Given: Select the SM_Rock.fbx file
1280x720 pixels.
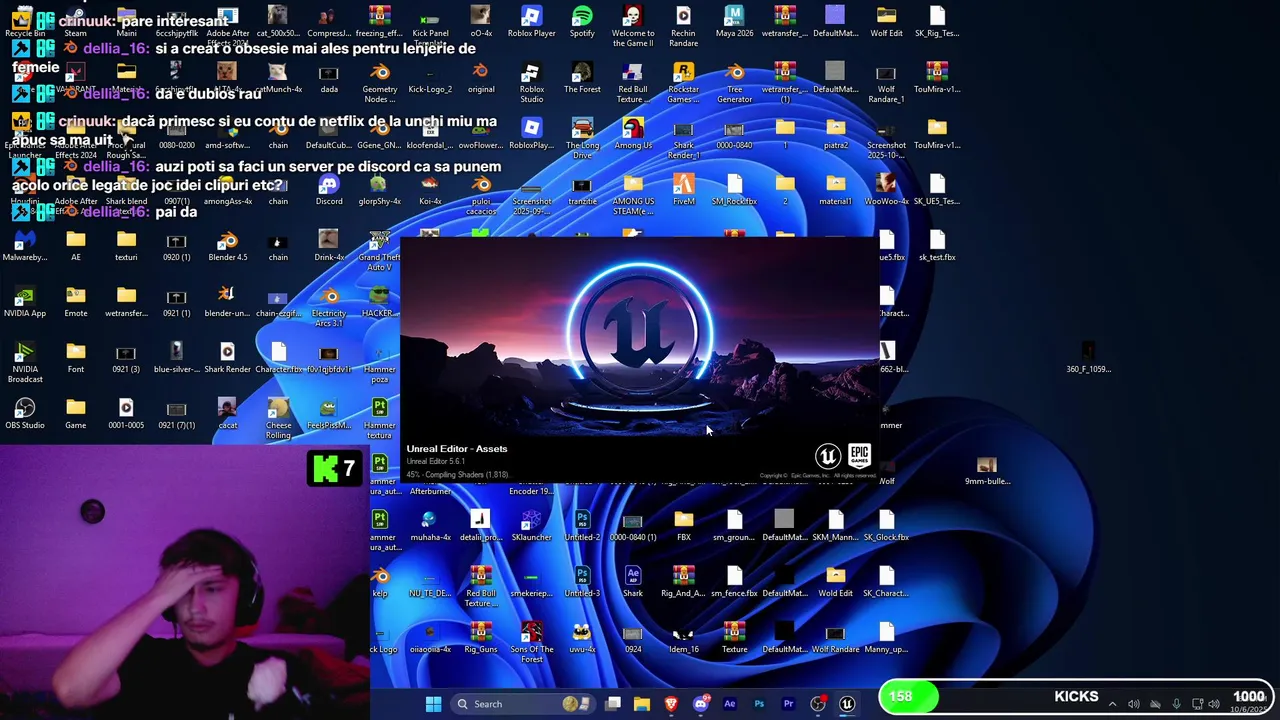Looking at the screenshot, I should click(734, 190).
